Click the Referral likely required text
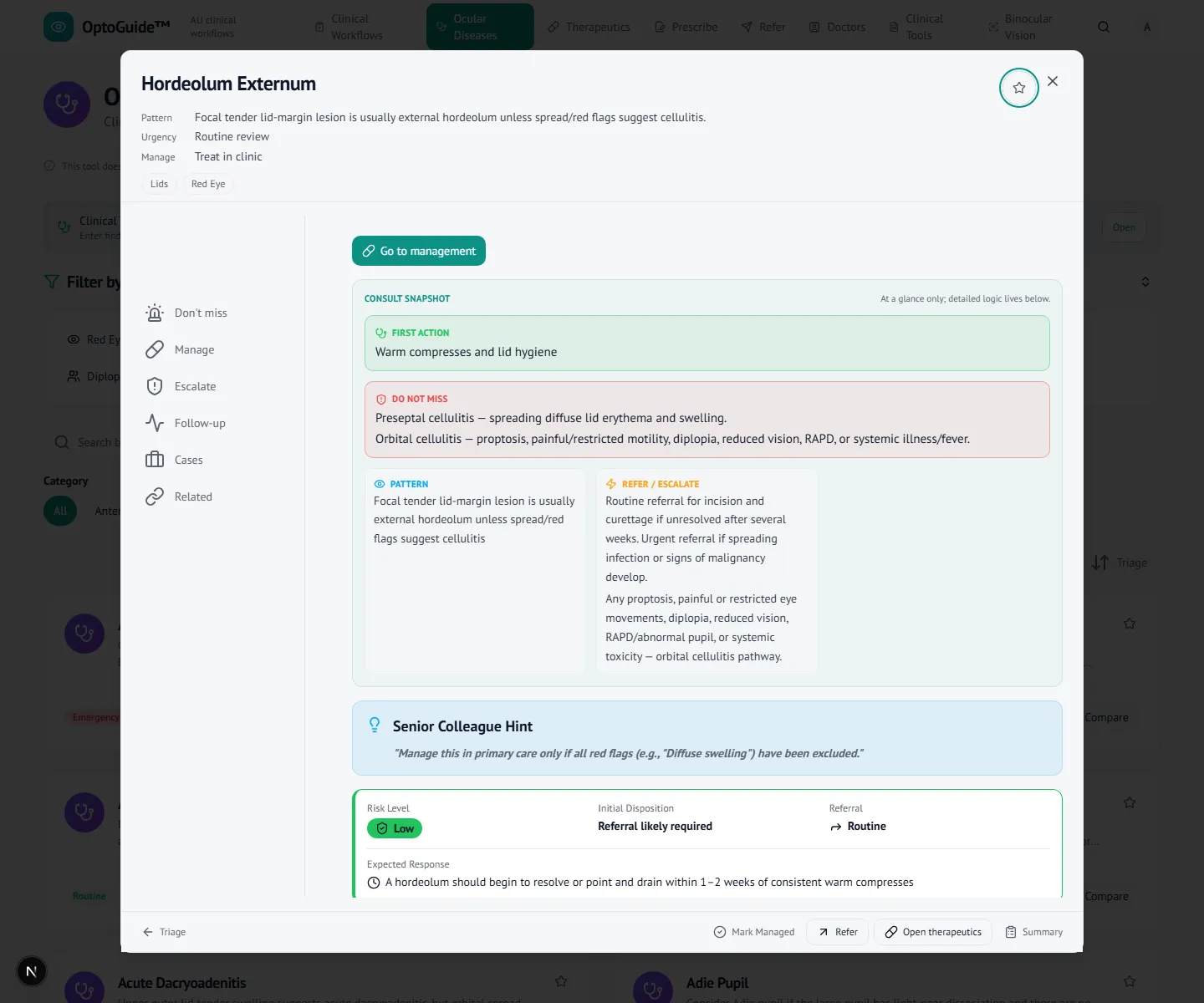 655,826
